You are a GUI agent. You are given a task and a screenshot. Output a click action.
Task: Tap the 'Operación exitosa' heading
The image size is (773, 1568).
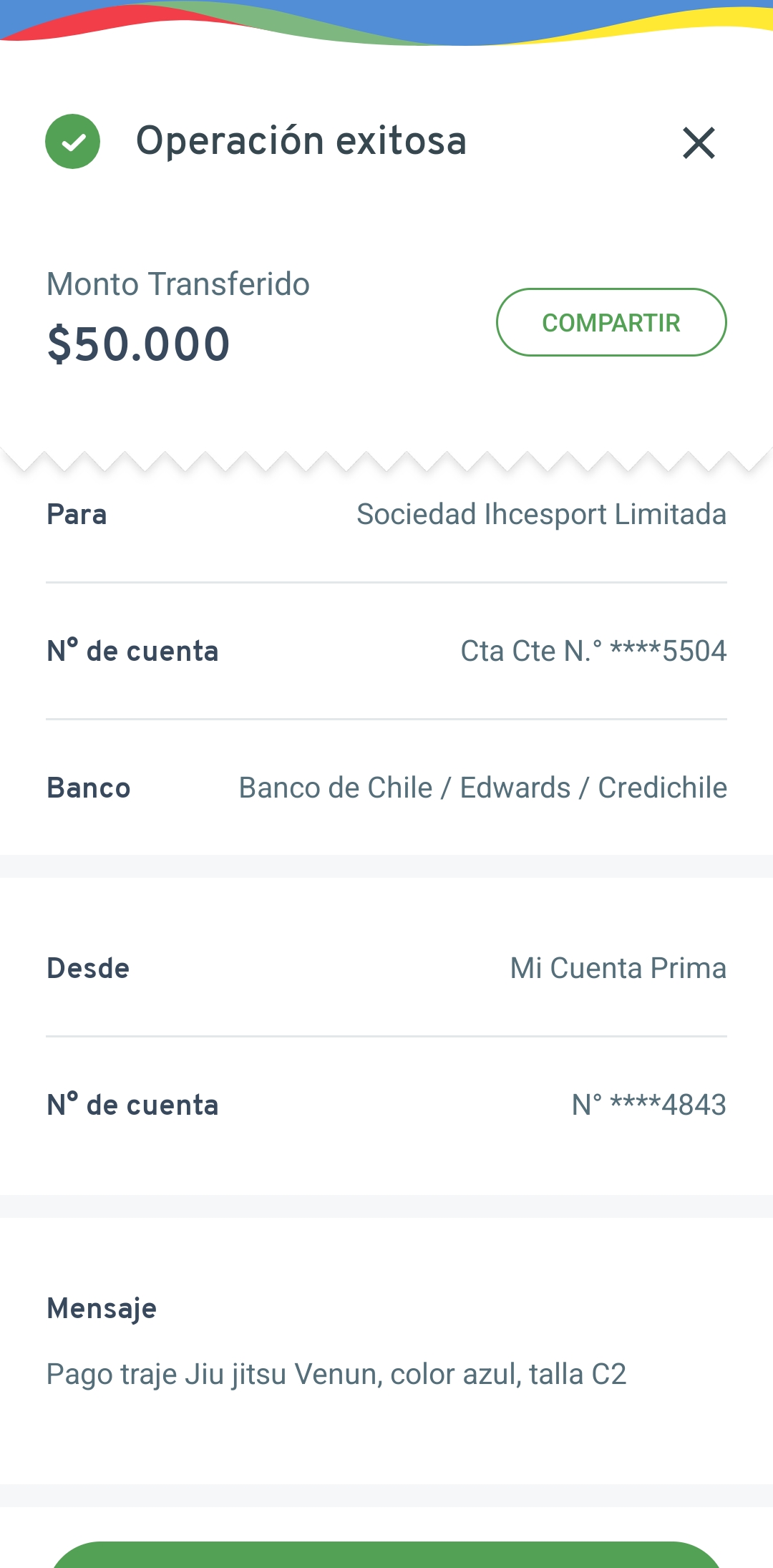coord(301,141)
